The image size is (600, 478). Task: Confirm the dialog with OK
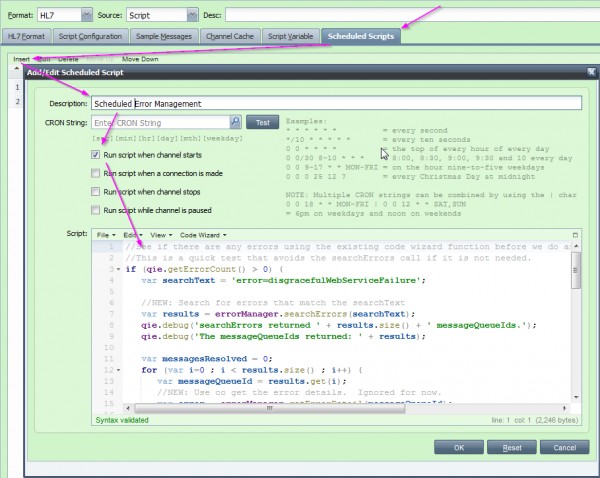[x=459, y=447]
